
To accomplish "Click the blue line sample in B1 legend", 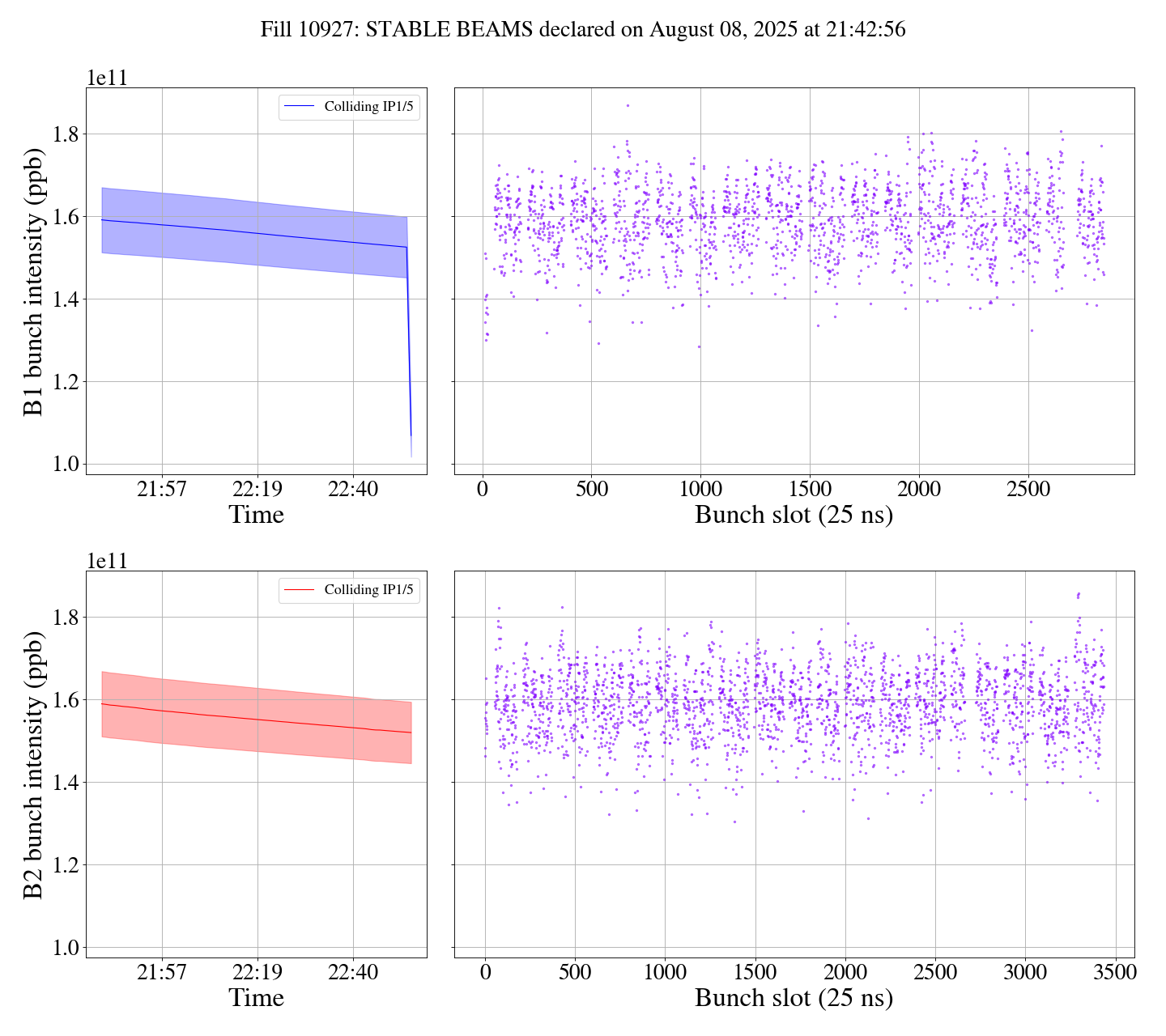I will click(x=300, y=107).
